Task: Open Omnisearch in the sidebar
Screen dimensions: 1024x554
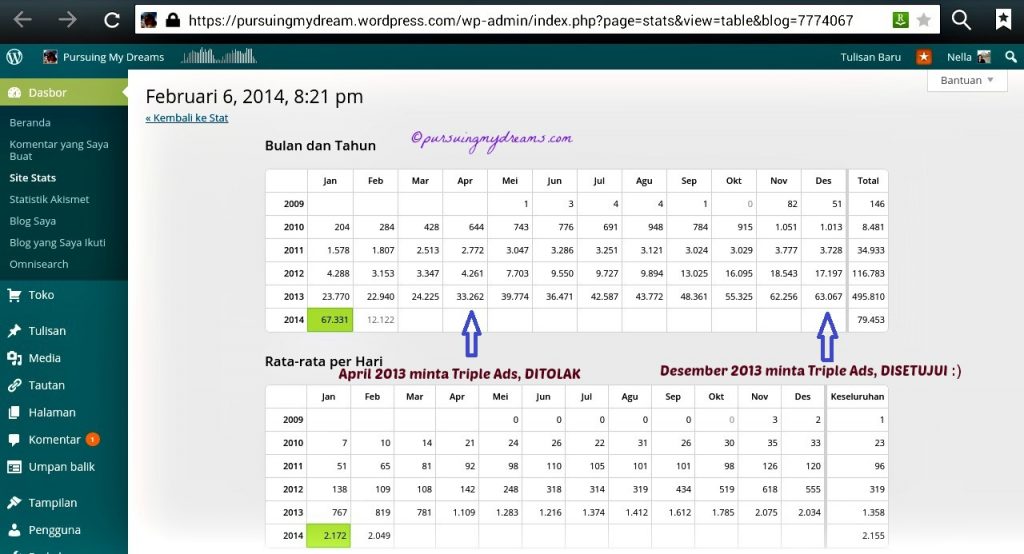Action: 39,264
